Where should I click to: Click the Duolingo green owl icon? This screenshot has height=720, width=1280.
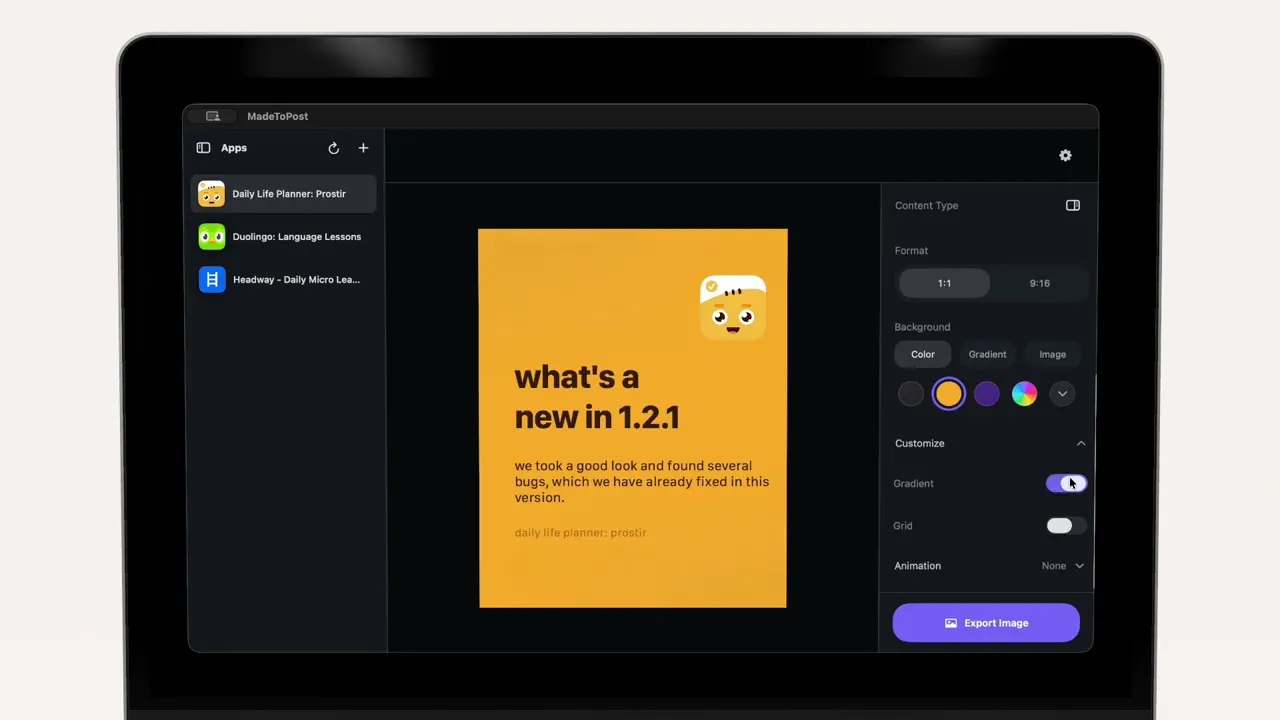[x=211, y=237]
